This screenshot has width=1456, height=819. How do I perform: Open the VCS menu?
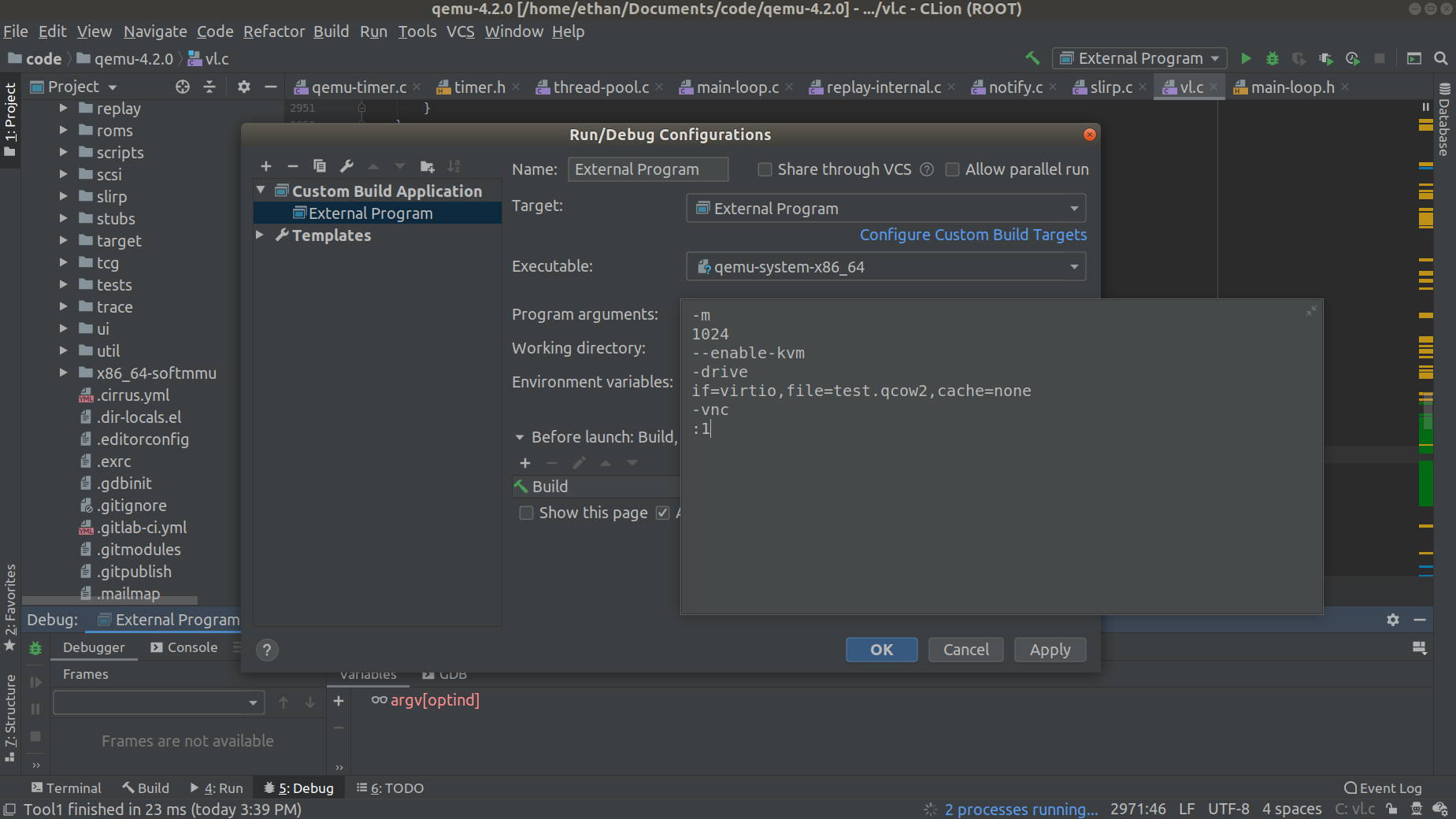point(461,31)
